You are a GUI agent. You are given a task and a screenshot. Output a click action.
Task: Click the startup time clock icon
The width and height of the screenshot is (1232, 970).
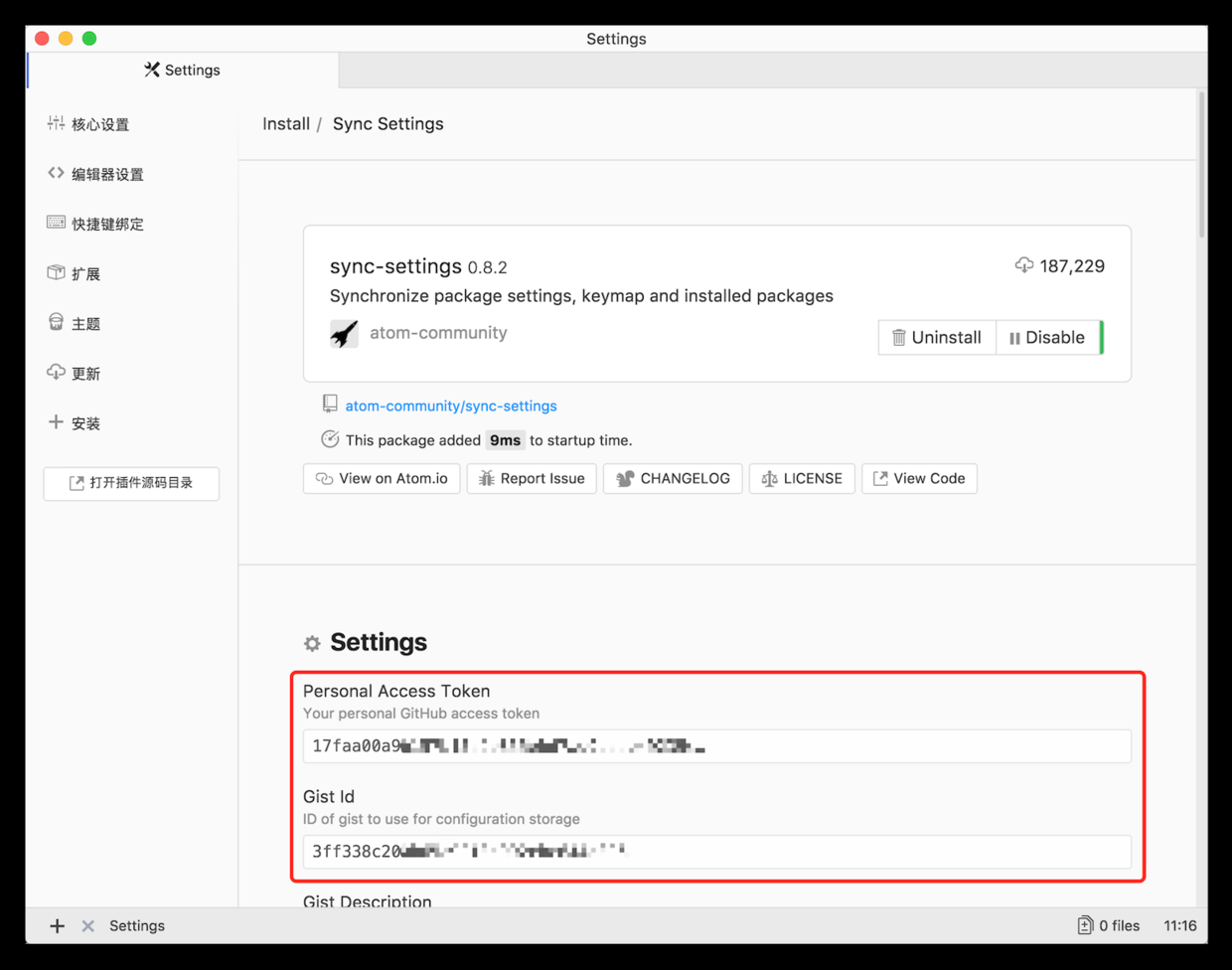pos(330,439)
